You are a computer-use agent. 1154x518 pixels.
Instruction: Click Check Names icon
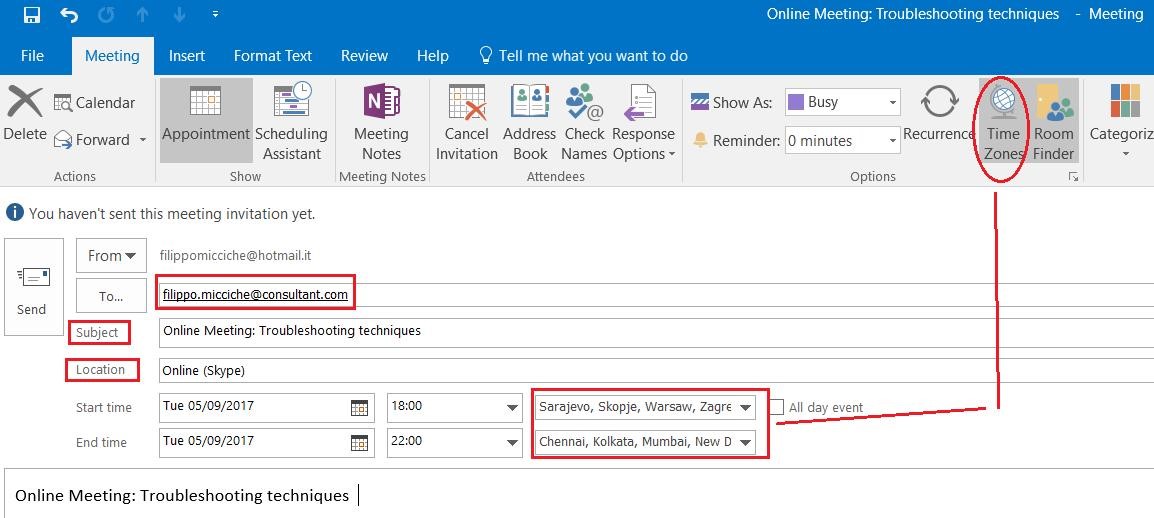[x=584, y=122]
